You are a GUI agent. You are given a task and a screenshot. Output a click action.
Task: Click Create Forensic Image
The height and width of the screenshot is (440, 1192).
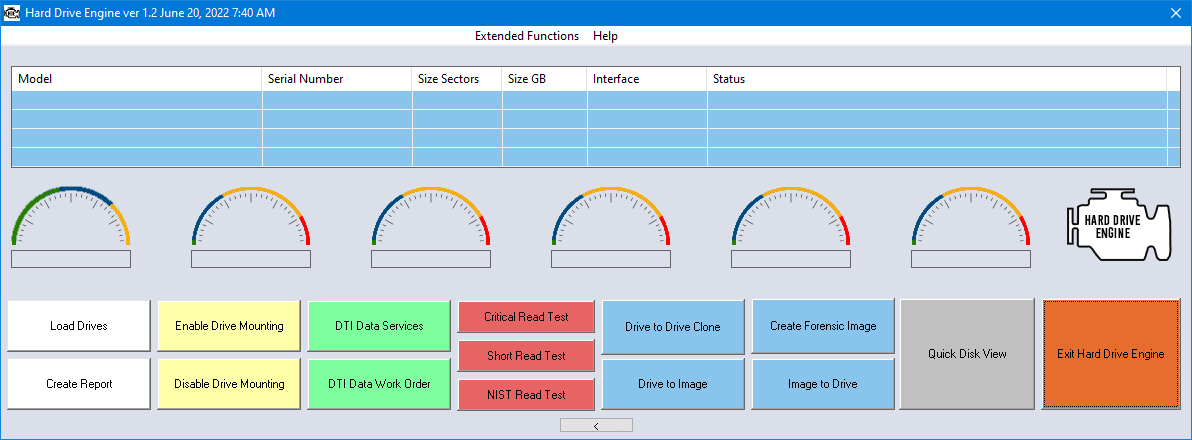pos(823,326)
